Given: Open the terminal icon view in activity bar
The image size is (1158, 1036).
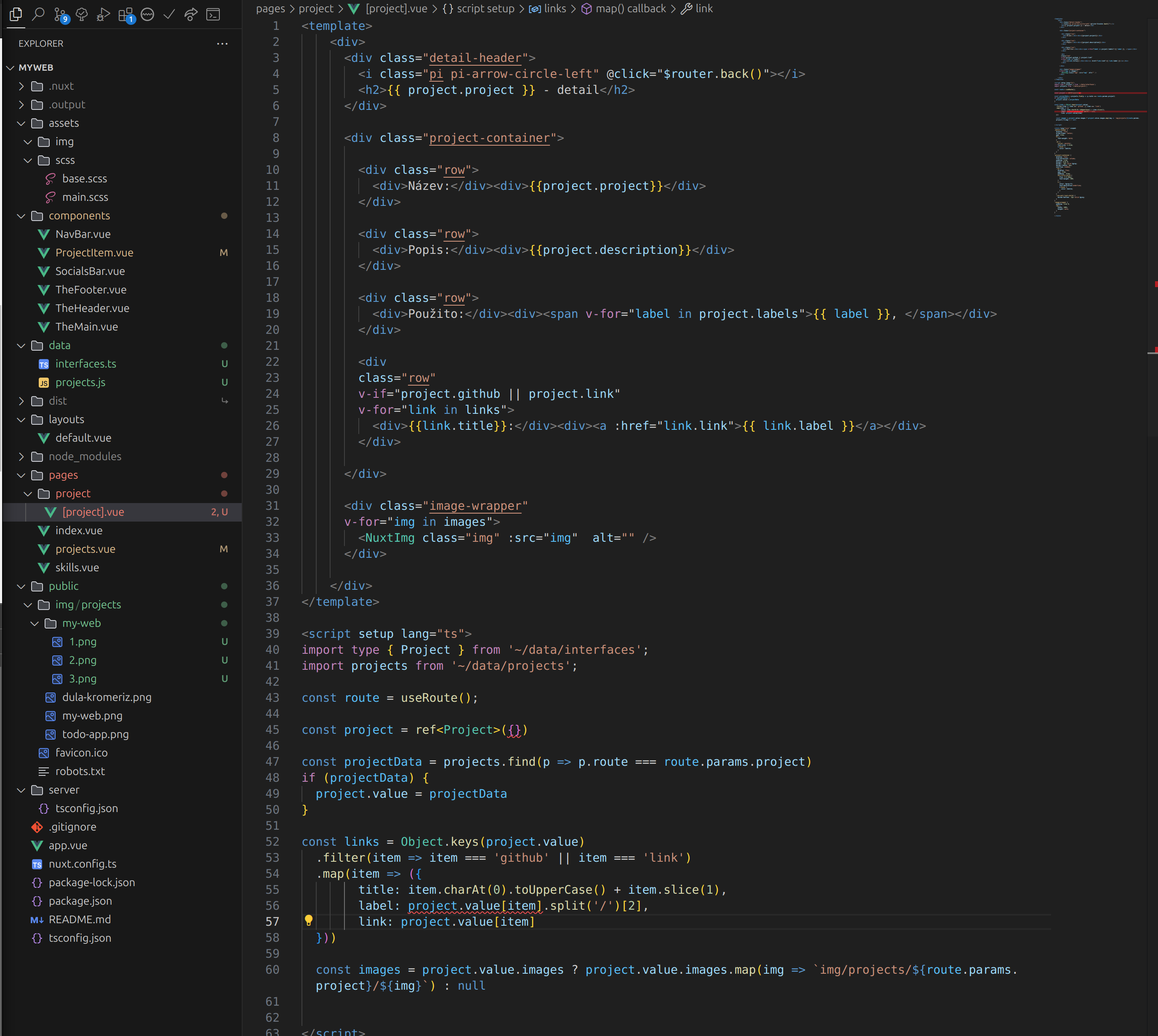Looking at the screenshot, I should [213, 14].
